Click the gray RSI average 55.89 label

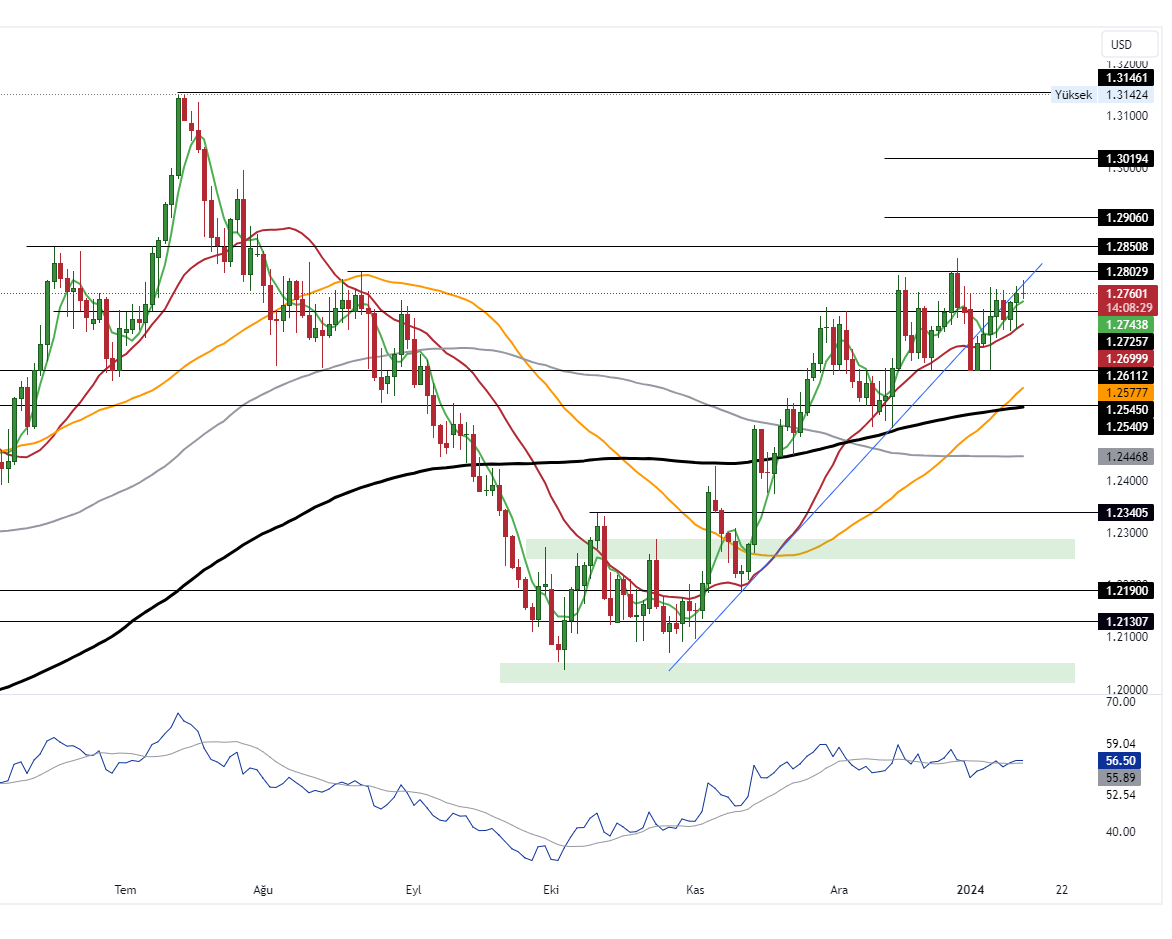pyautogui.click(x=1126, y=777)
